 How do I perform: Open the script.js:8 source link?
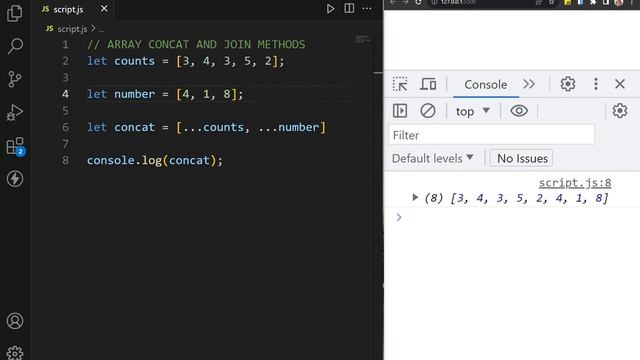pyautogui.click(x=575, y=183)
